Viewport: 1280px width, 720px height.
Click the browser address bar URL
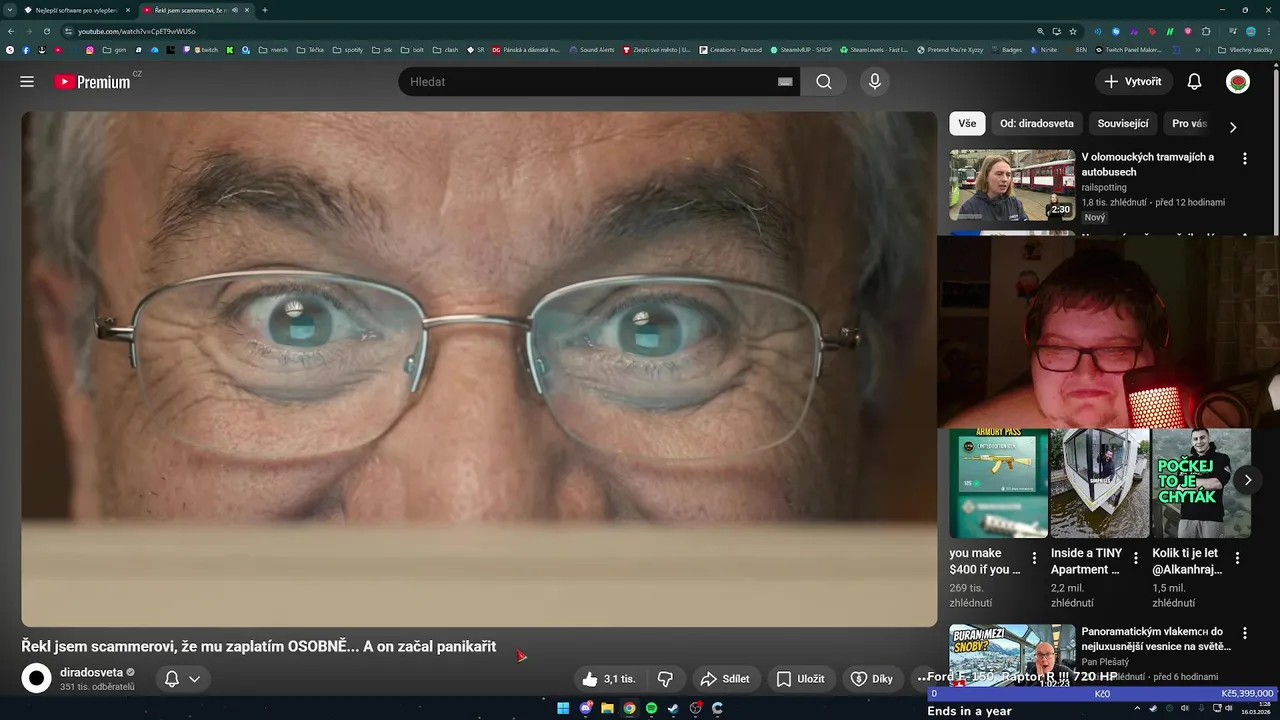[x=137, y=31]
